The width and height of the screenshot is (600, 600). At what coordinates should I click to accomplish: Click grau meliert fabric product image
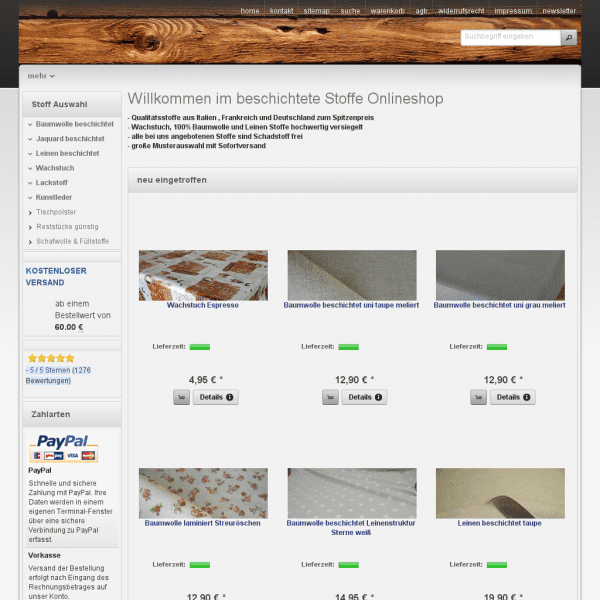500,275
